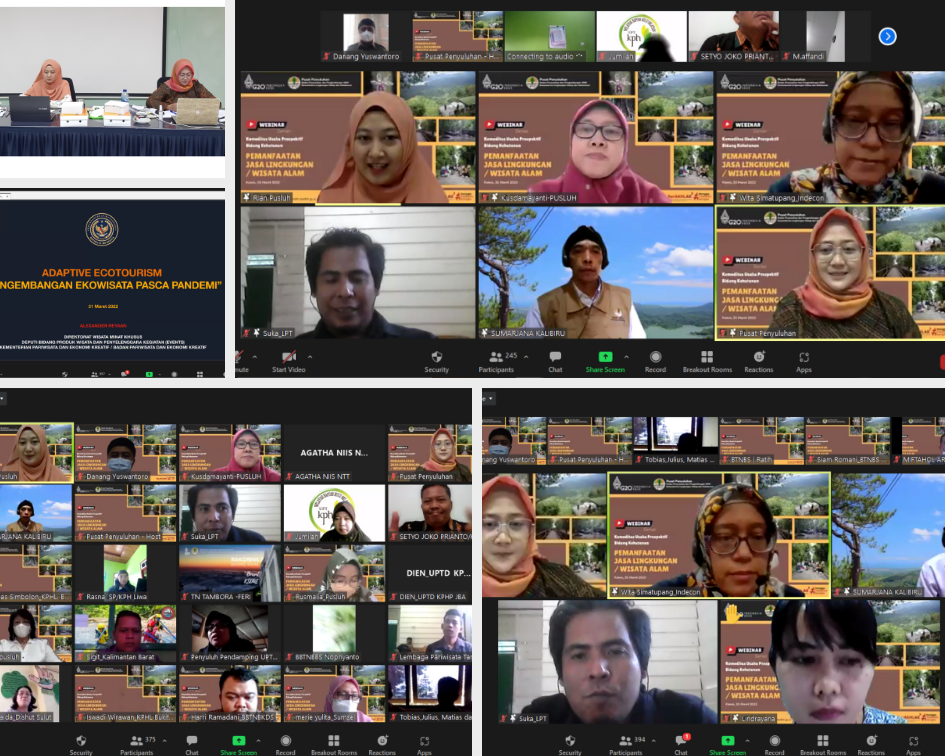Select DIEN_UPTD KPHP JBA participant tile

pyautogui.click(x=430, y=573)
